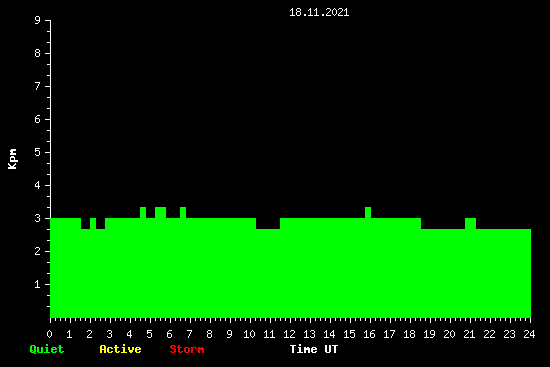Click the green Quiet legend label

click(x=47, y=349)
